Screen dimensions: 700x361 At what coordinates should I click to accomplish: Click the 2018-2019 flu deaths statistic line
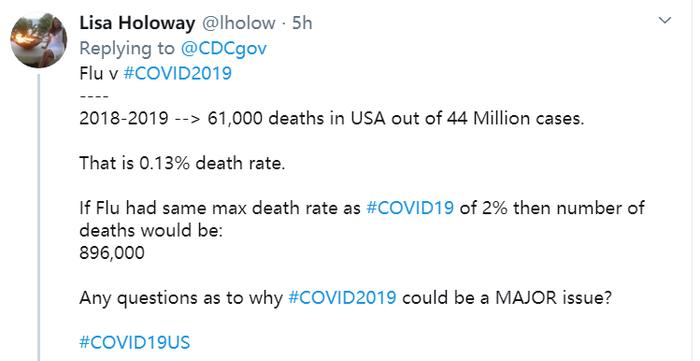click(x=332, y=118)
